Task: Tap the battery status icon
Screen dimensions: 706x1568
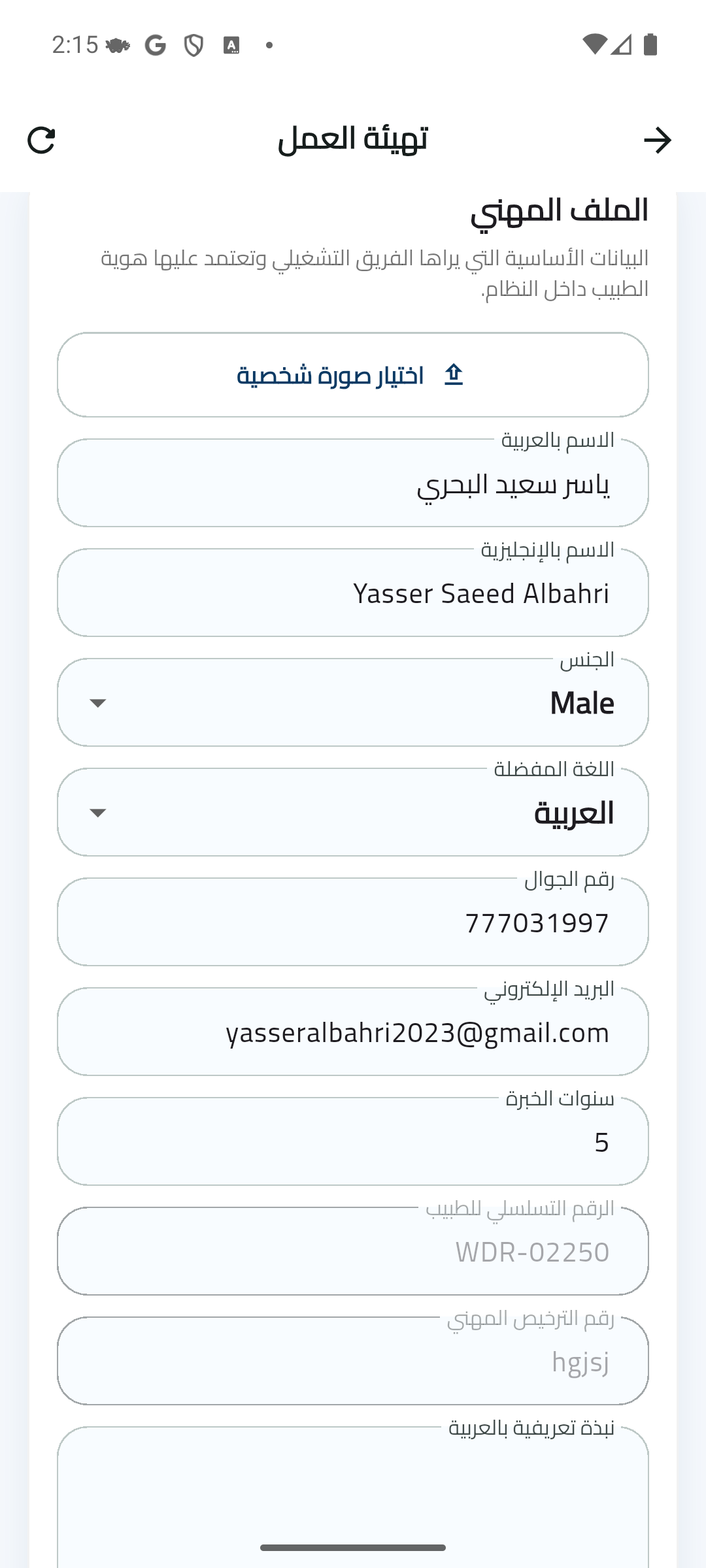Action: coord(650,44)
